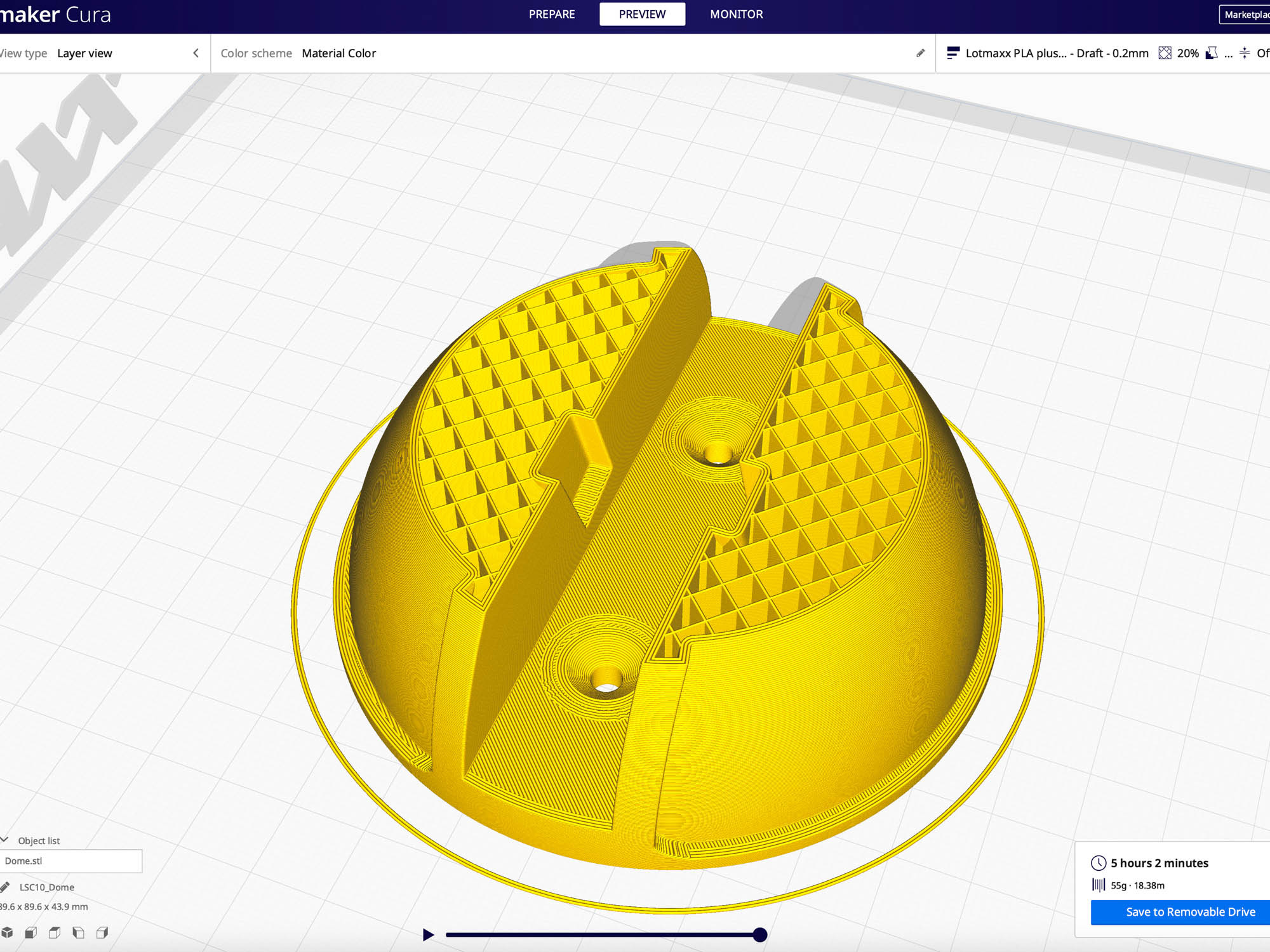Image resolution: width=1270 pixels, height=952 pixels.
Task: Click the filament material usage icon
Action: click(x=1099, y=885)
